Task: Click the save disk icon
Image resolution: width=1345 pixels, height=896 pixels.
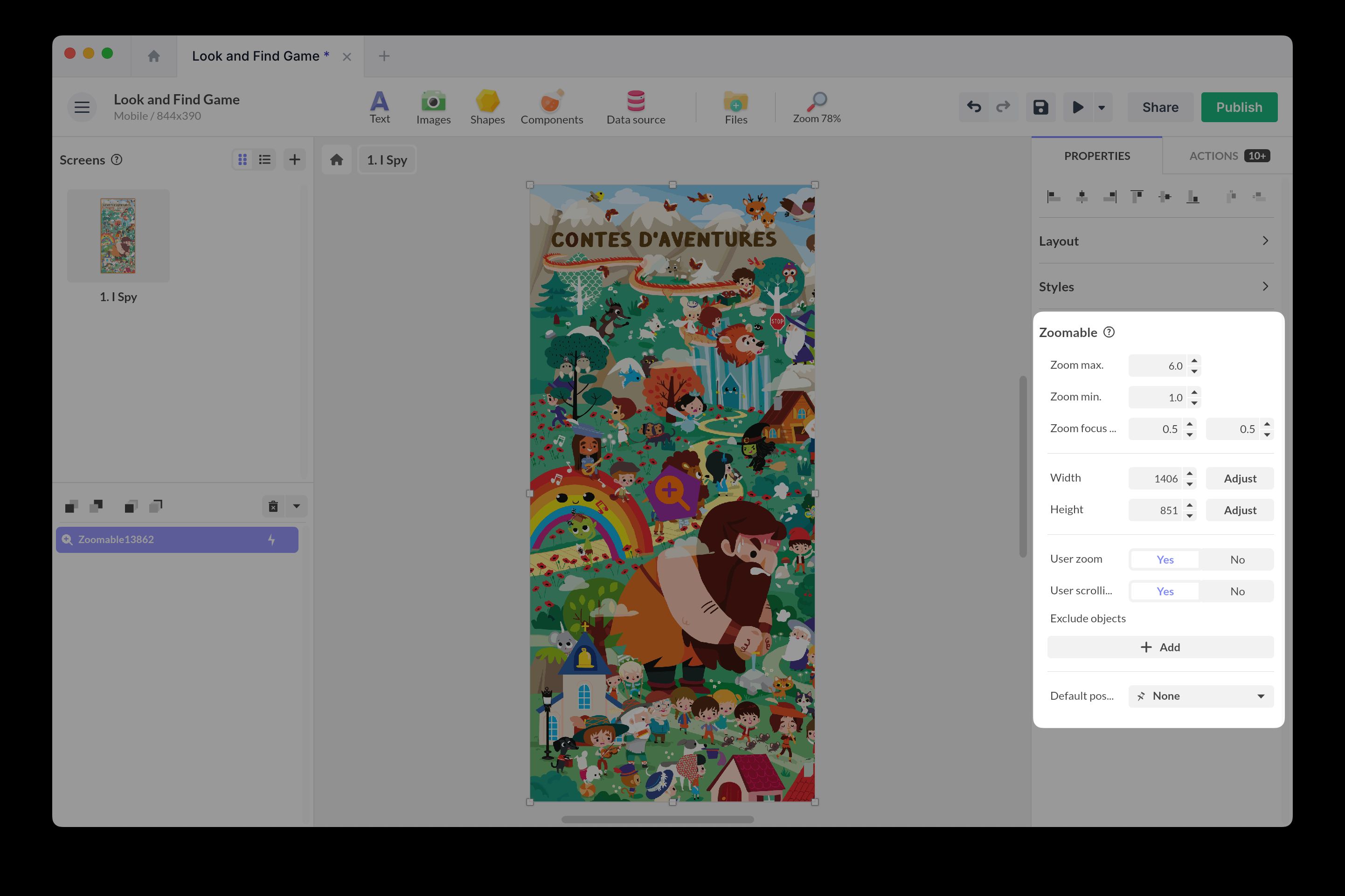Action: [x=1040, y=107]
